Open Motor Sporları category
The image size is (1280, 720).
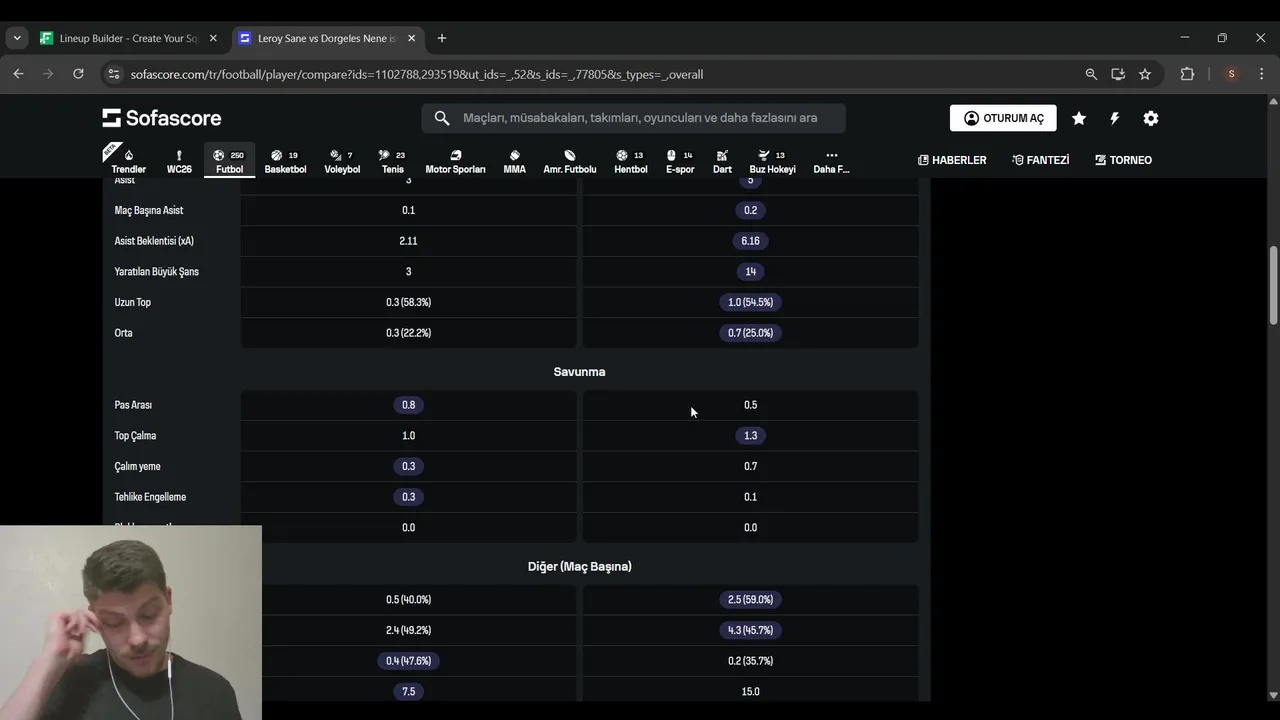click(455, 160)
